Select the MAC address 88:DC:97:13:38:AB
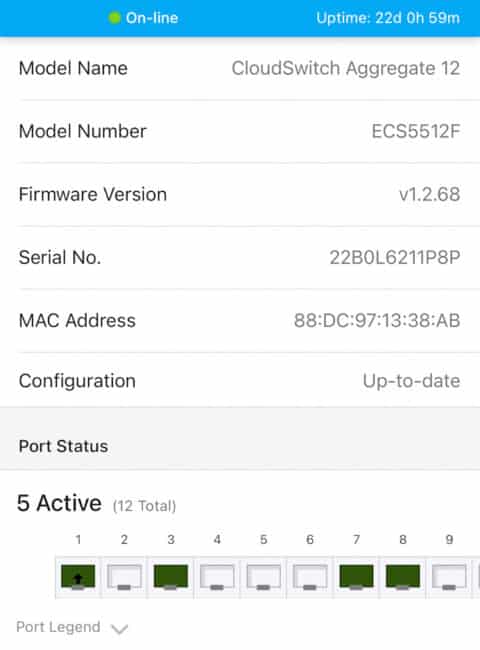 (377, 320)
